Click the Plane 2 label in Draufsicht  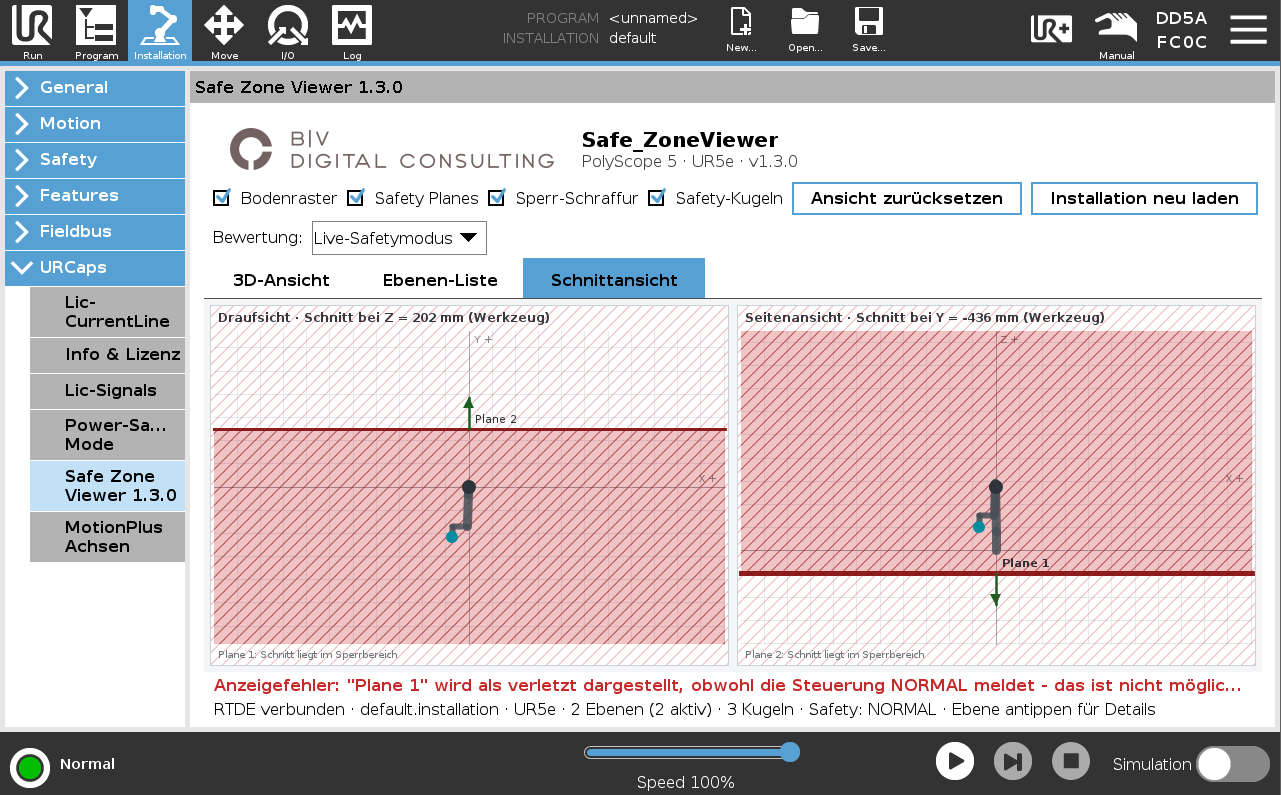pyautogui.click(x=496, y=419)
